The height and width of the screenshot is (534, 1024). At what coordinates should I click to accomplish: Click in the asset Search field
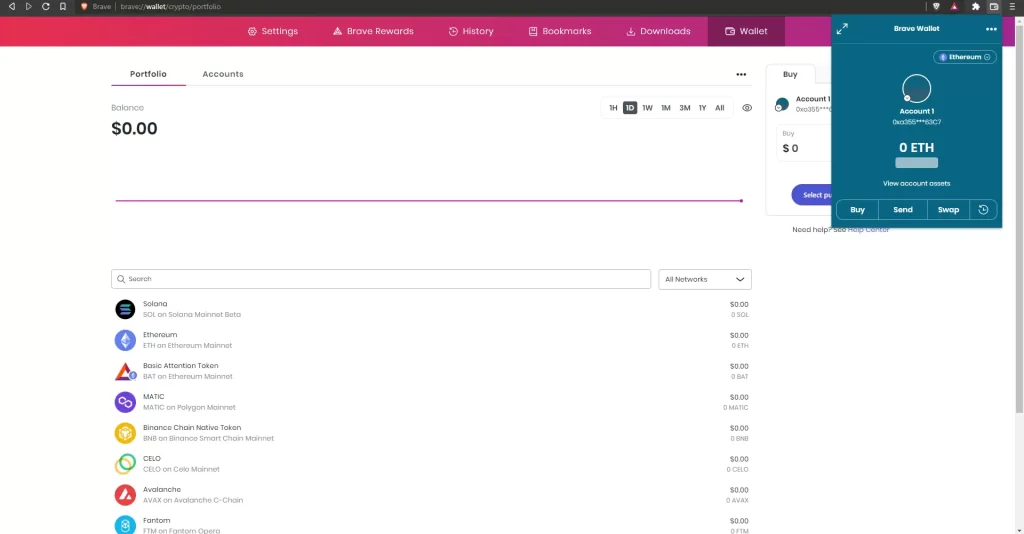pos(381,279)
